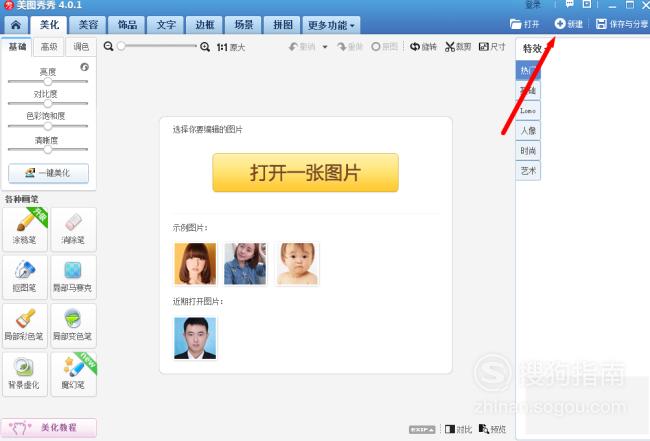Image resolution: width=650 pixels, height=441 pixels.
Task: Select the 高级 advanced adjustments tab
Action: [x=49, y=47]
